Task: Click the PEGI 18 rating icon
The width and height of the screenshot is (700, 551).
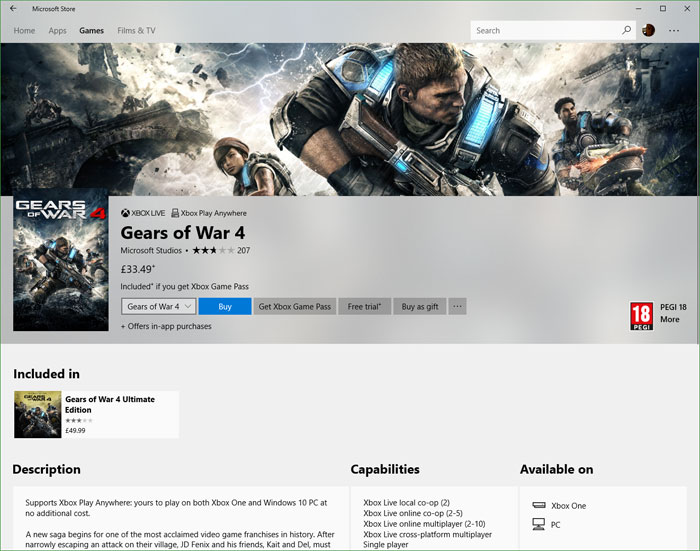Action: pos(641,316)
